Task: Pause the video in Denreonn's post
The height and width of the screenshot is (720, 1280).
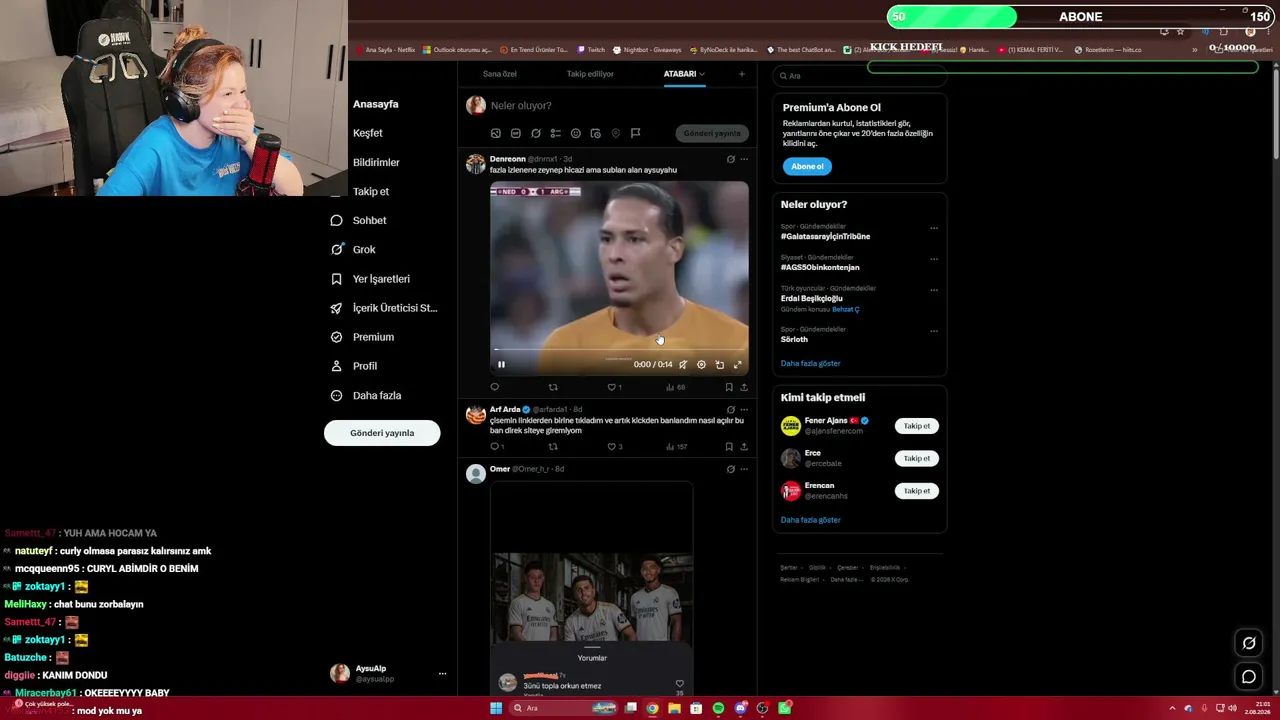Action: coord(501,365)
